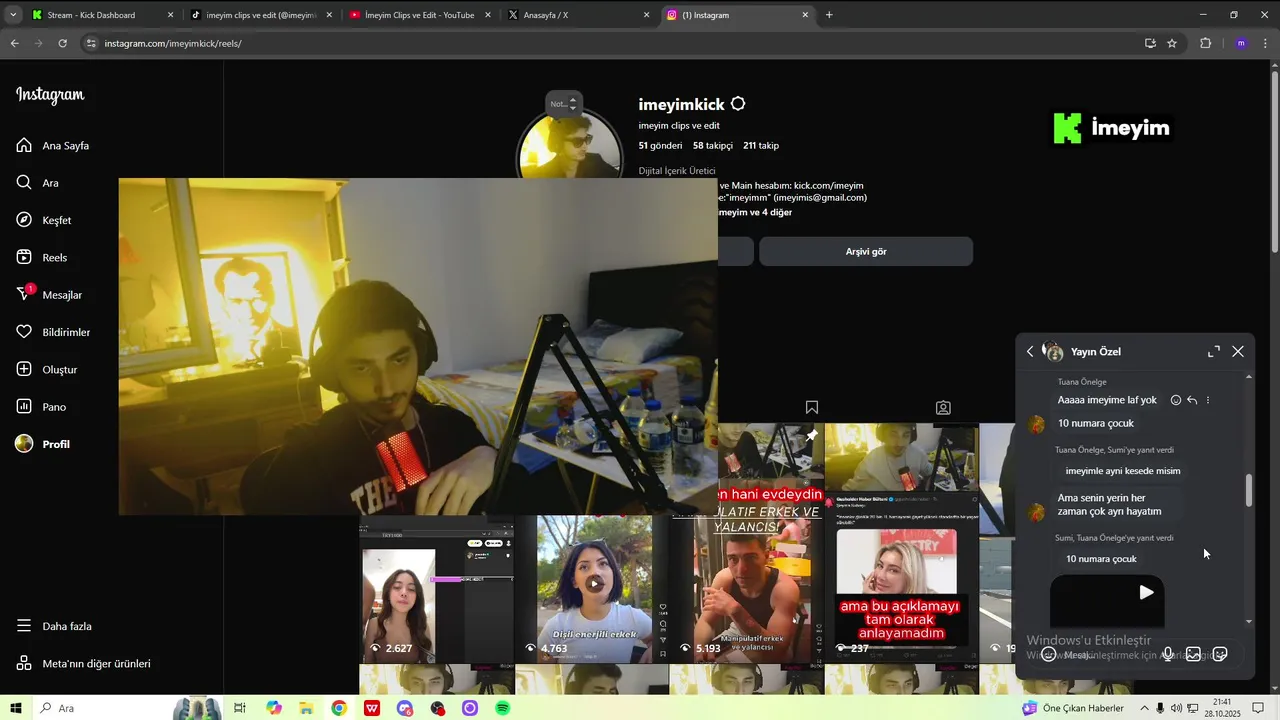
Task: Open Profil in the sidebar
Action: [43, 444]
